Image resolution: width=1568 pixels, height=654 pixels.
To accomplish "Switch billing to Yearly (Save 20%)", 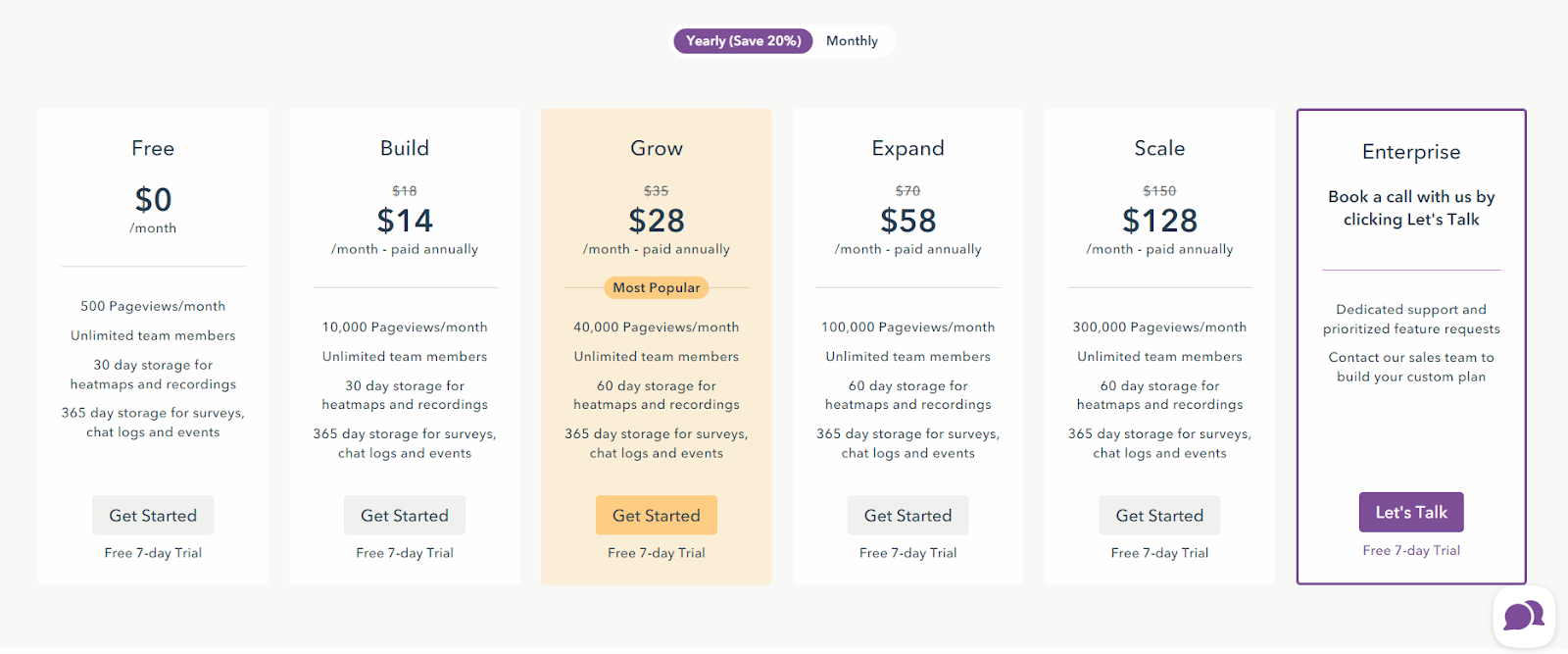I will [x=744, y=41].
